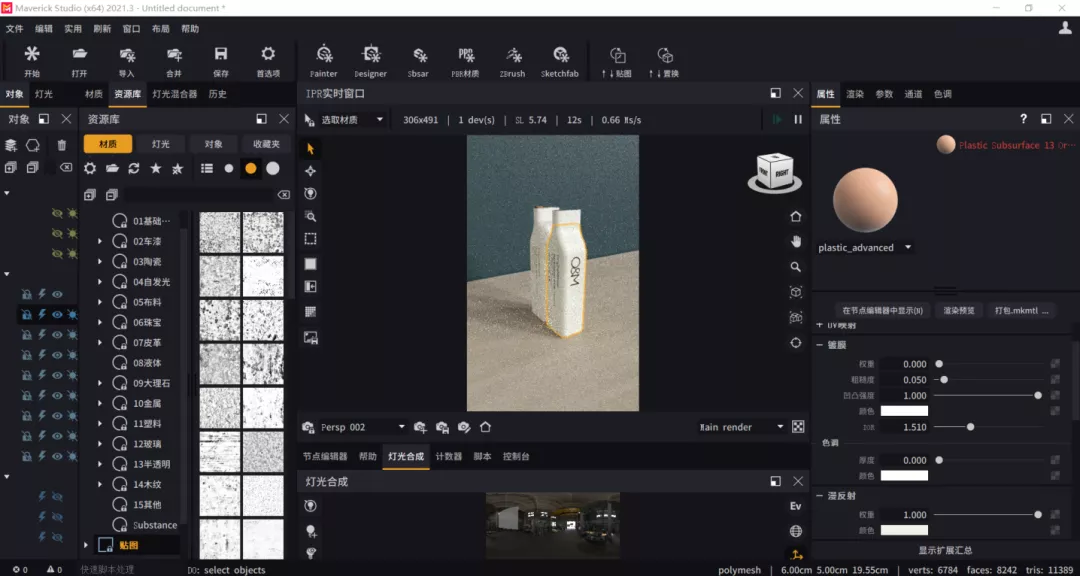Screen dimensions: 1080x576
Task: Click refresh icon in 资源库 toolbar
Action: coord(134,168)
